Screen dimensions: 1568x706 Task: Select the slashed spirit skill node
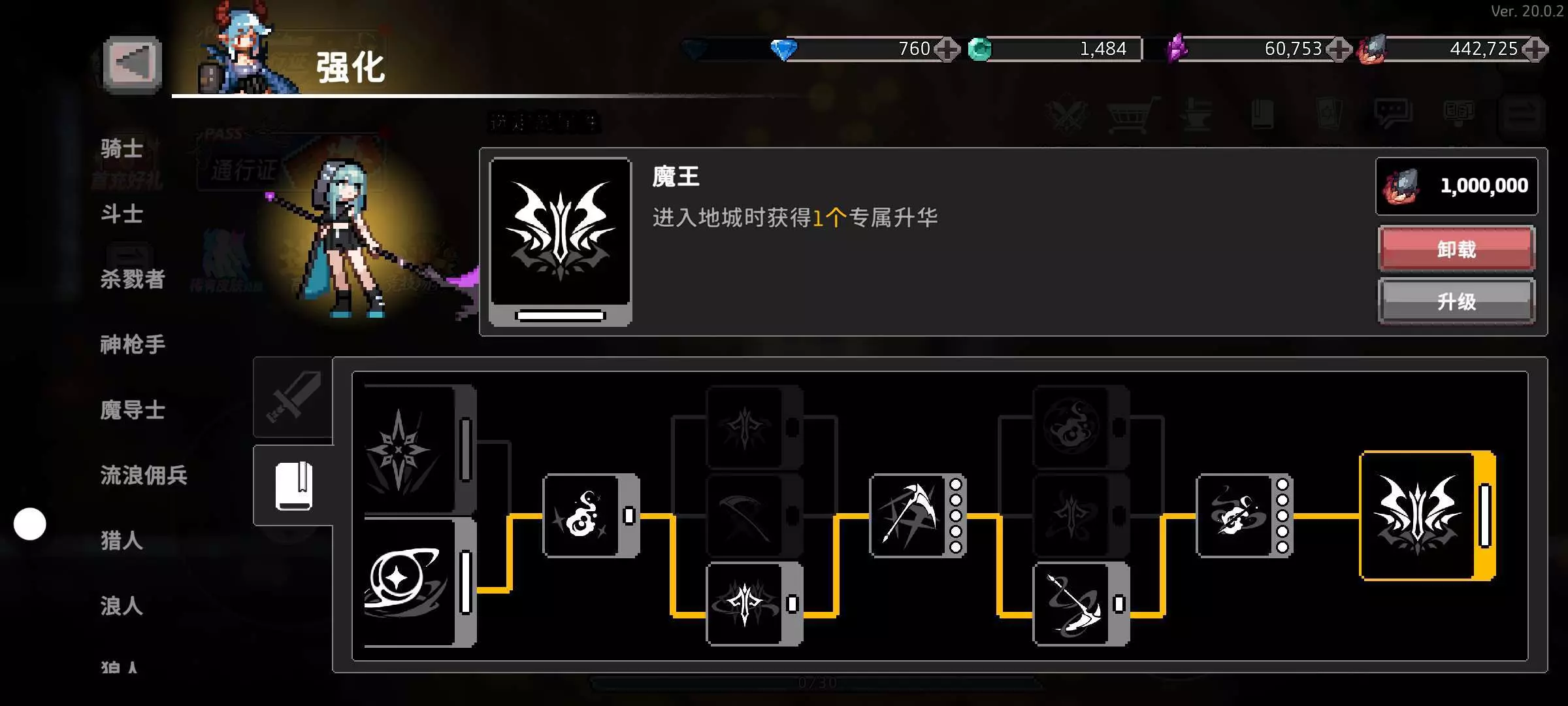point(1245,516)
